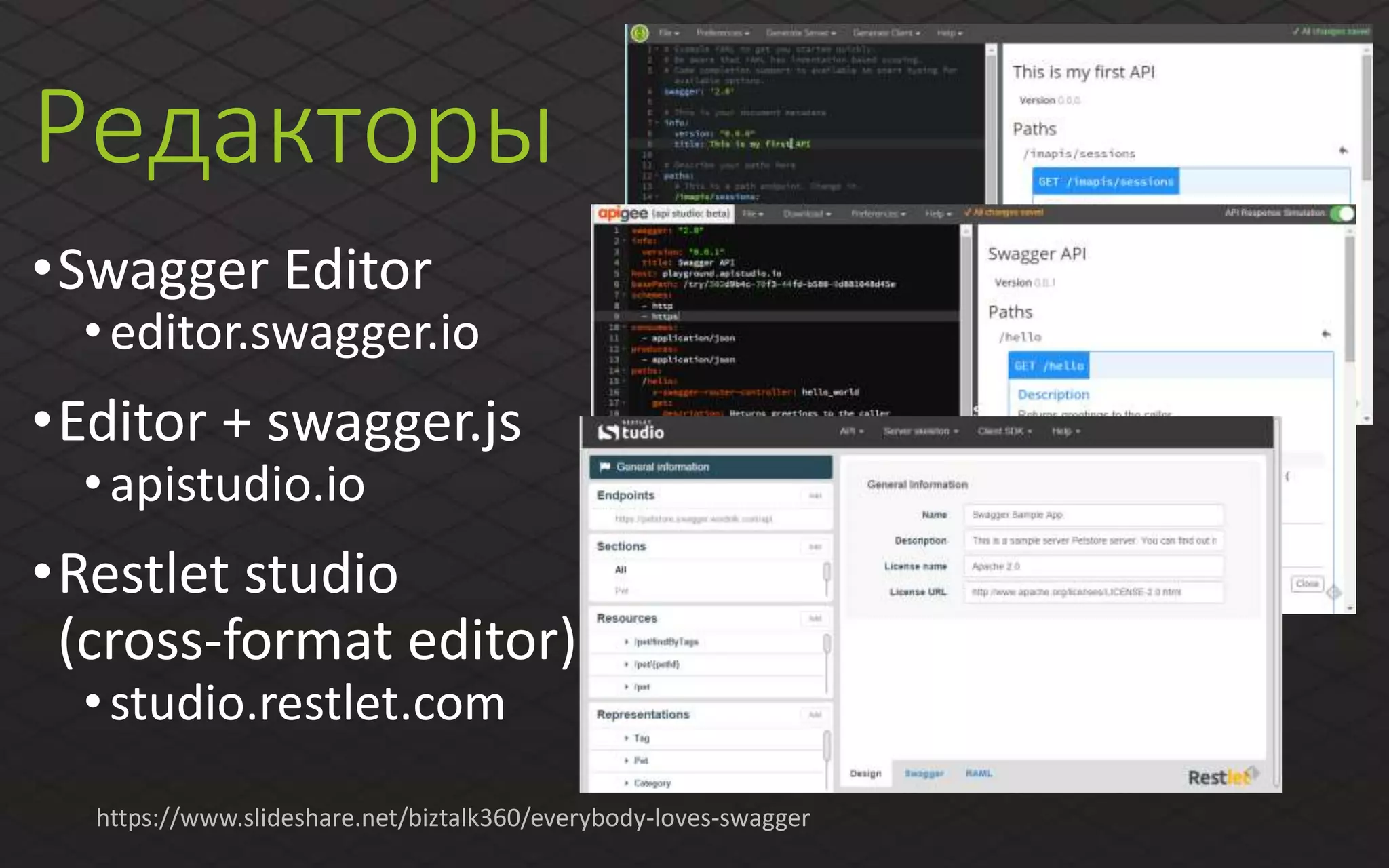Open Generate Client dropdown in Swagger Editor

tap(886, 33)
